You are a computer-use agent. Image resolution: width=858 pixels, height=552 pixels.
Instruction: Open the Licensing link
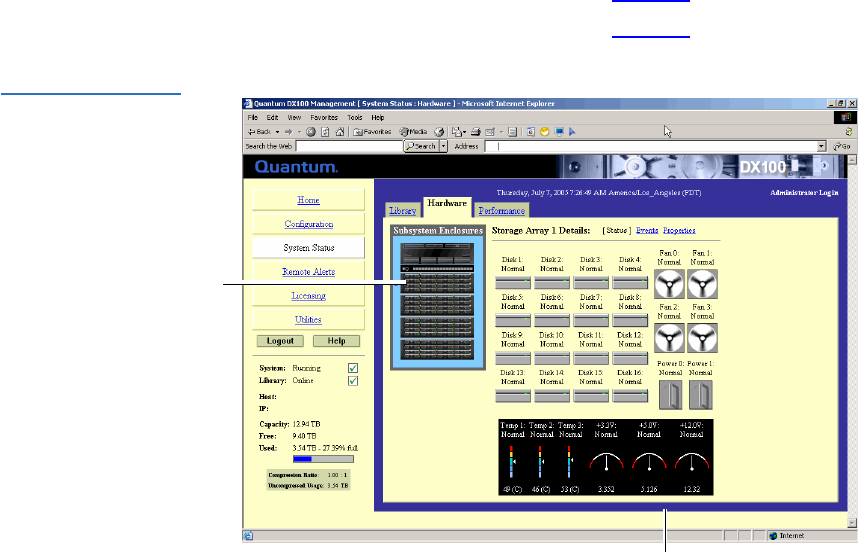click(309, 296)
